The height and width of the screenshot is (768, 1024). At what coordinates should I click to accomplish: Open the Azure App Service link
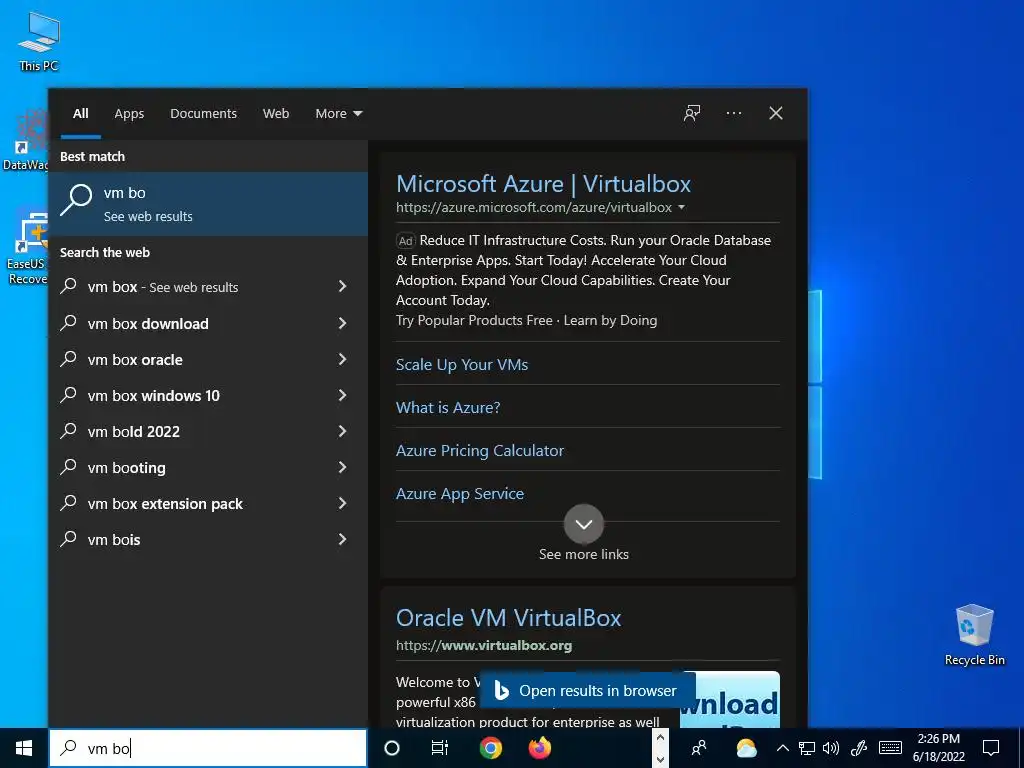(460, 494)
